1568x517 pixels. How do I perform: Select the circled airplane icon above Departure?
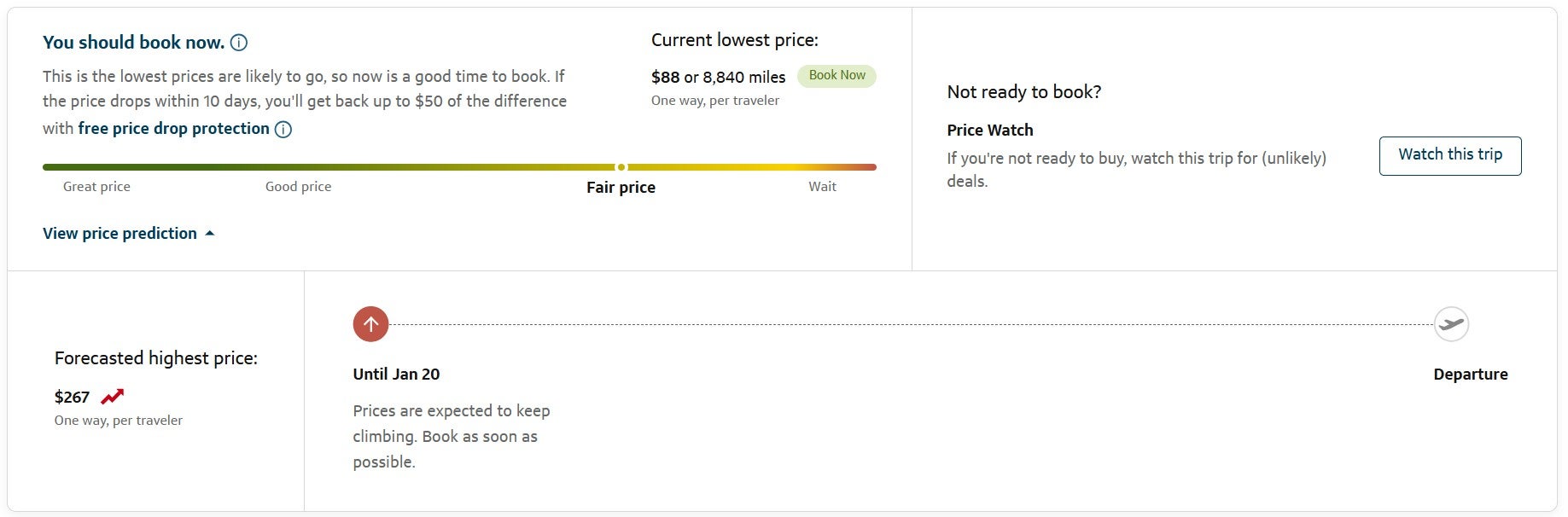click(1449, 323)
